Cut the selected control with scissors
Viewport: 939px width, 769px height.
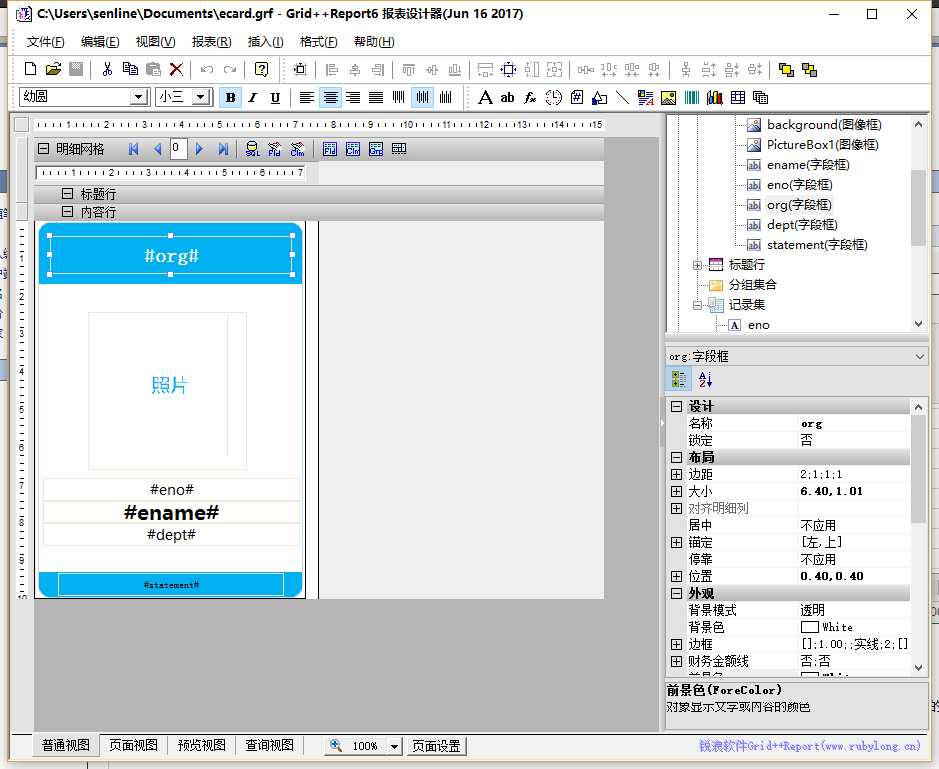(107, 69)
